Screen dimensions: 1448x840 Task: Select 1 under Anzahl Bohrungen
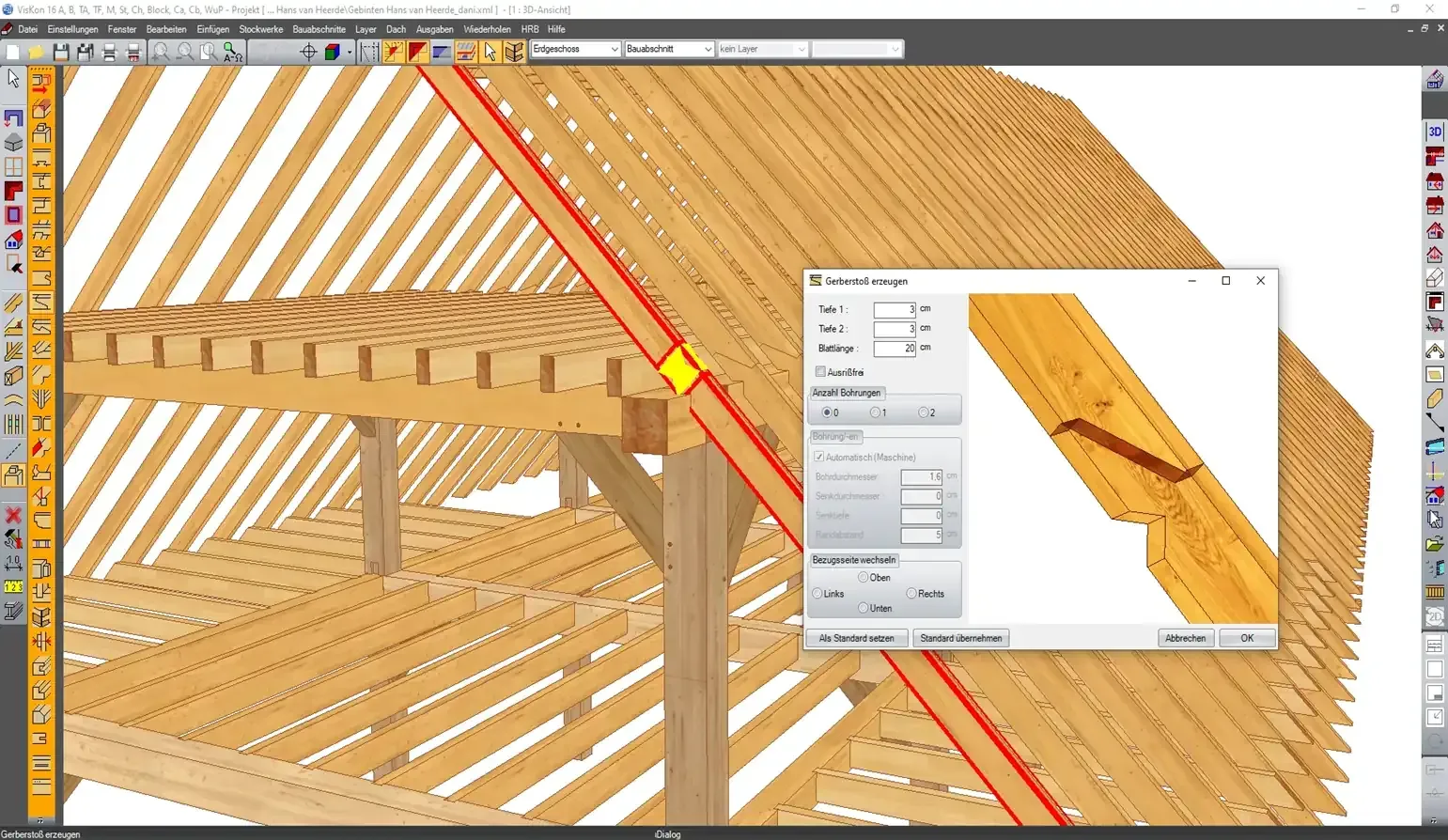coord(876,412)
